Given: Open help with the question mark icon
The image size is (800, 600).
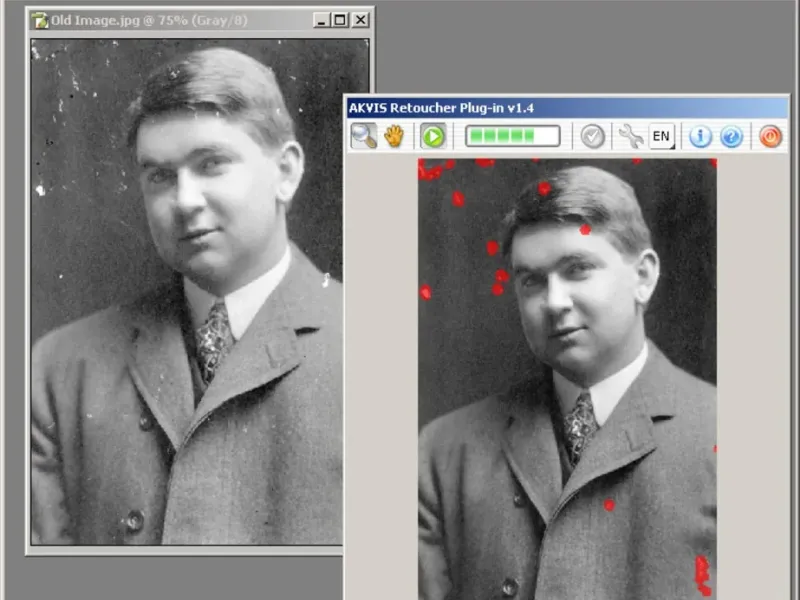Looking at the screenshot, I should pyautogui.click(x=731, y=136).
